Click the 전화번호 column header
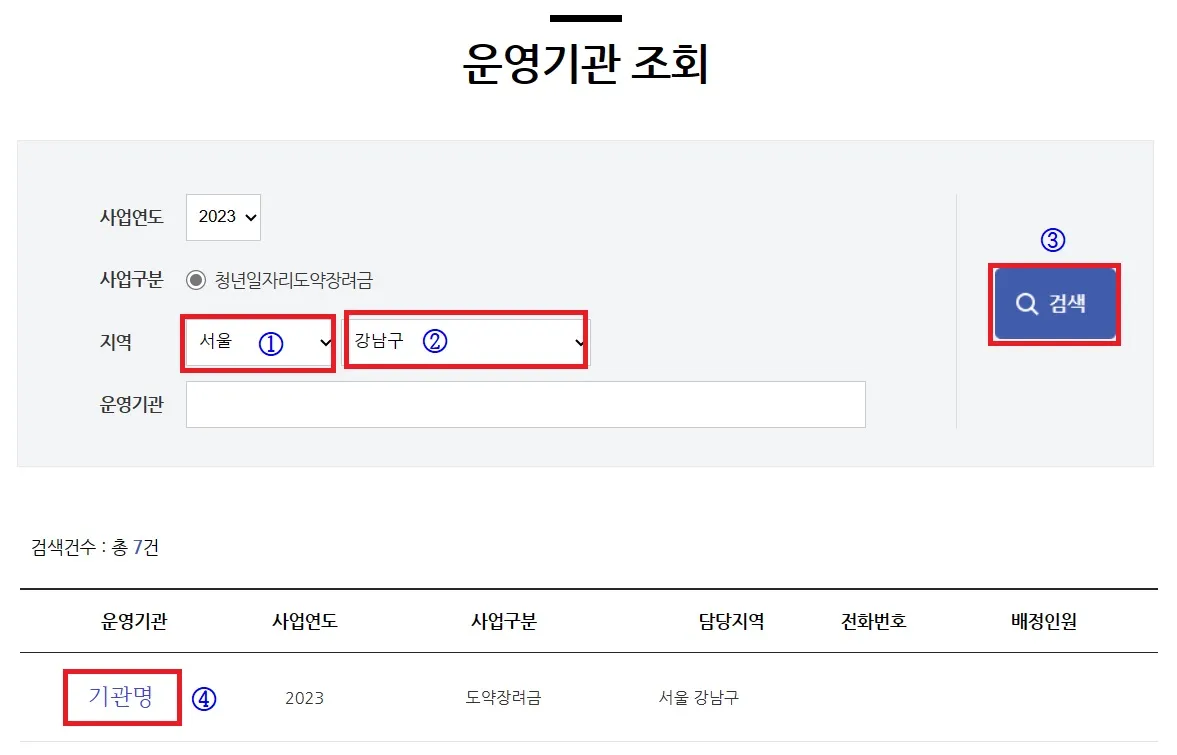Screen dimensions: 1177x755 (x=875, y=620)
